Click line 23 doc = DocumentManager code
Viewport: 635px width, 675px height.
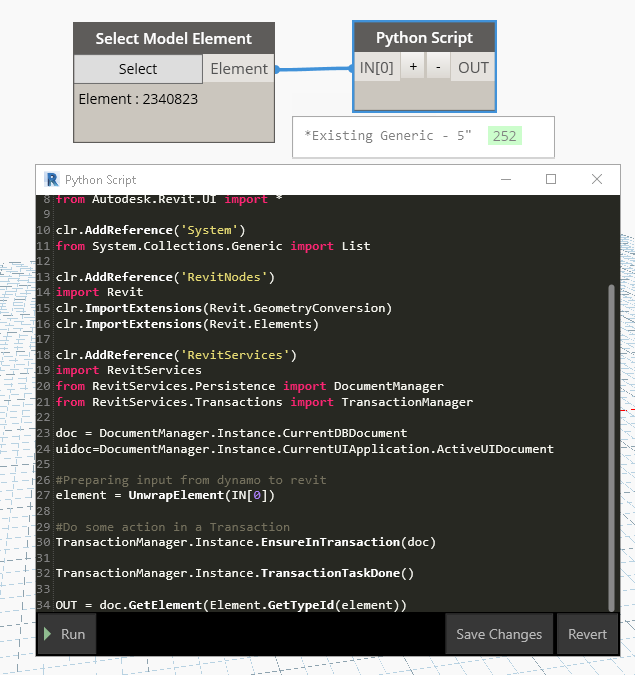(x=232, y=433)
